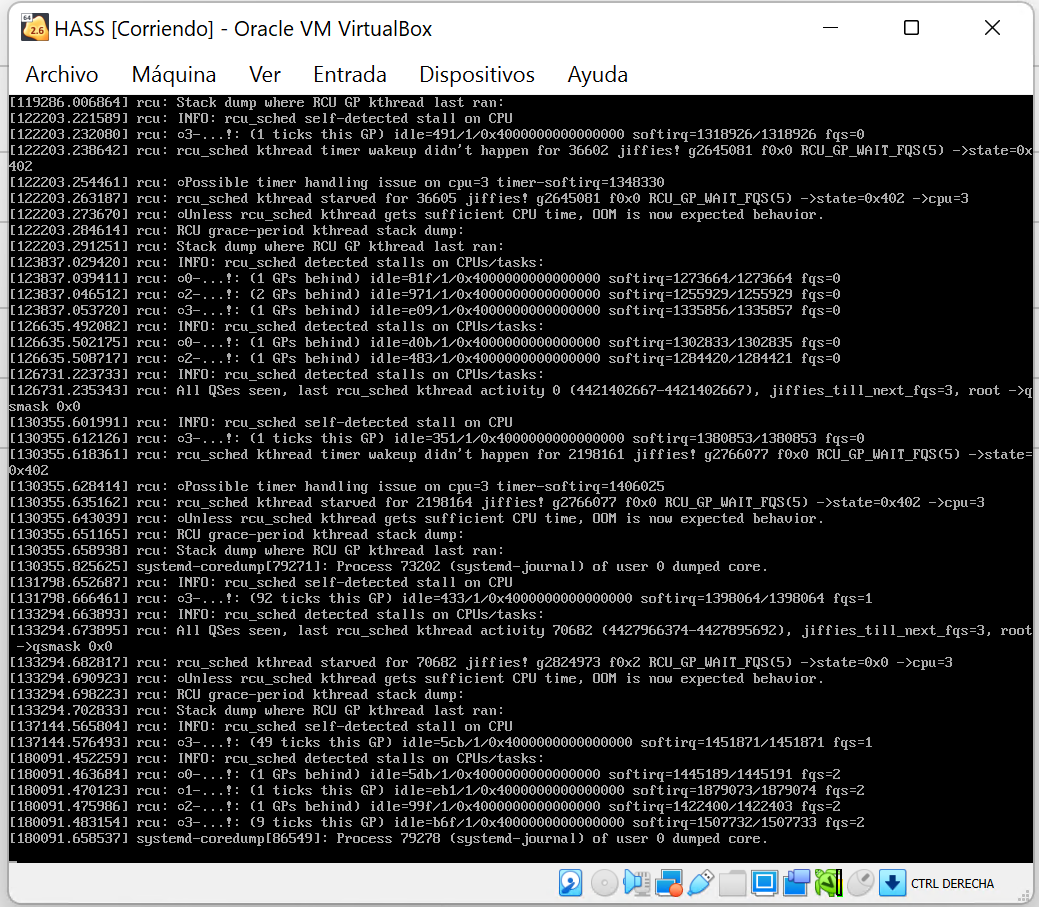Click the network adapter status icon
The width and height of the screenshot is (1039, 907).
[x=668, y=883]
